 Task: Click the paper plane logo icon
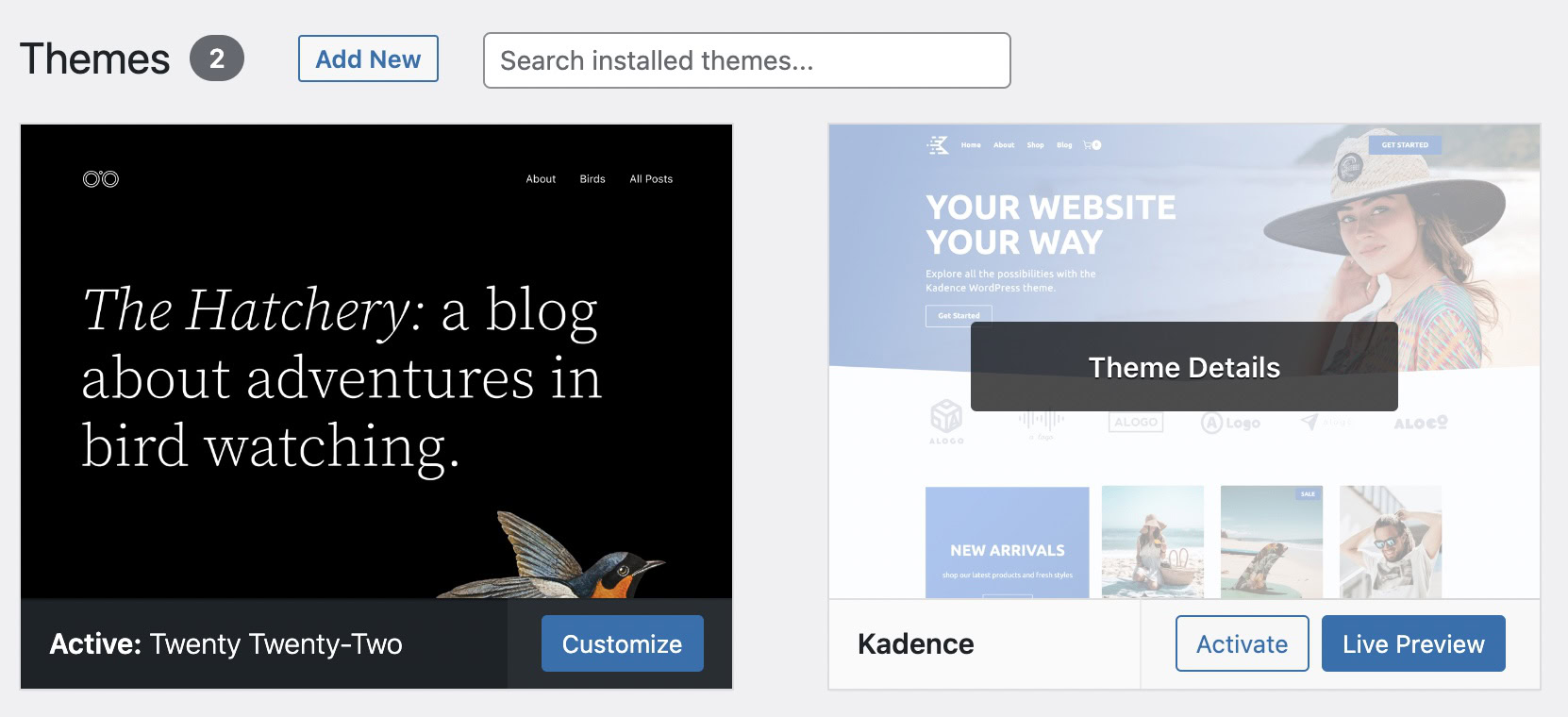click(1309, 422)
